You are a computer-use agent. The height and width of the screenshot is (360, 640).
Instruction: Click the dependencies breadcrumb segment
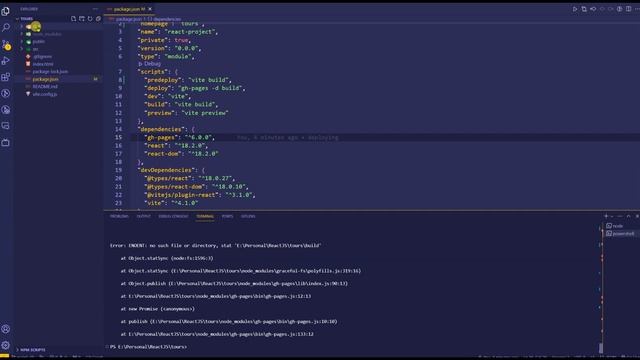click(167, 19)
